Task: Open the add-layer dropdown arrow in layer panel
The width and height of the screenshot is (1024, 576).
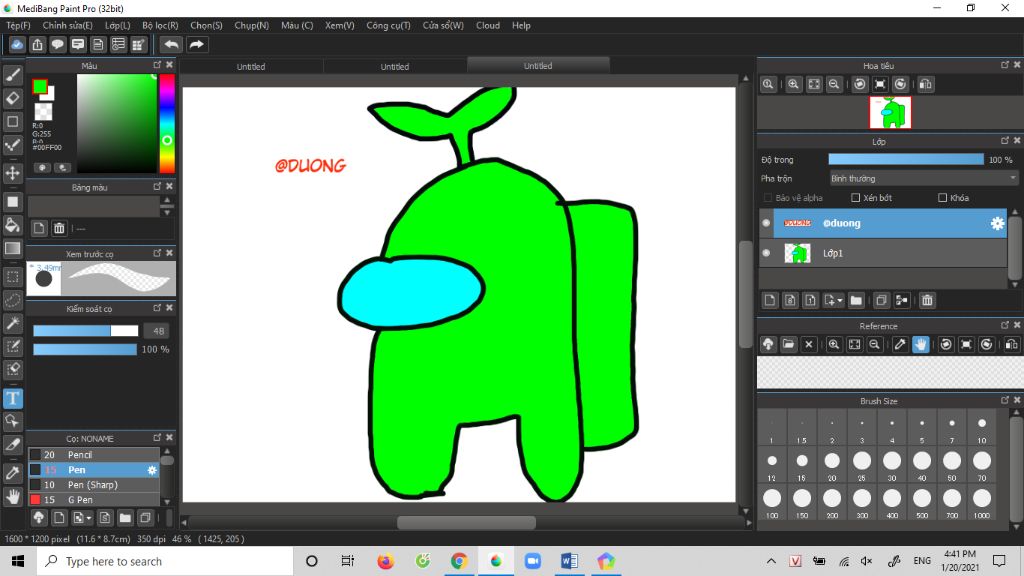Action: point(840,301)
